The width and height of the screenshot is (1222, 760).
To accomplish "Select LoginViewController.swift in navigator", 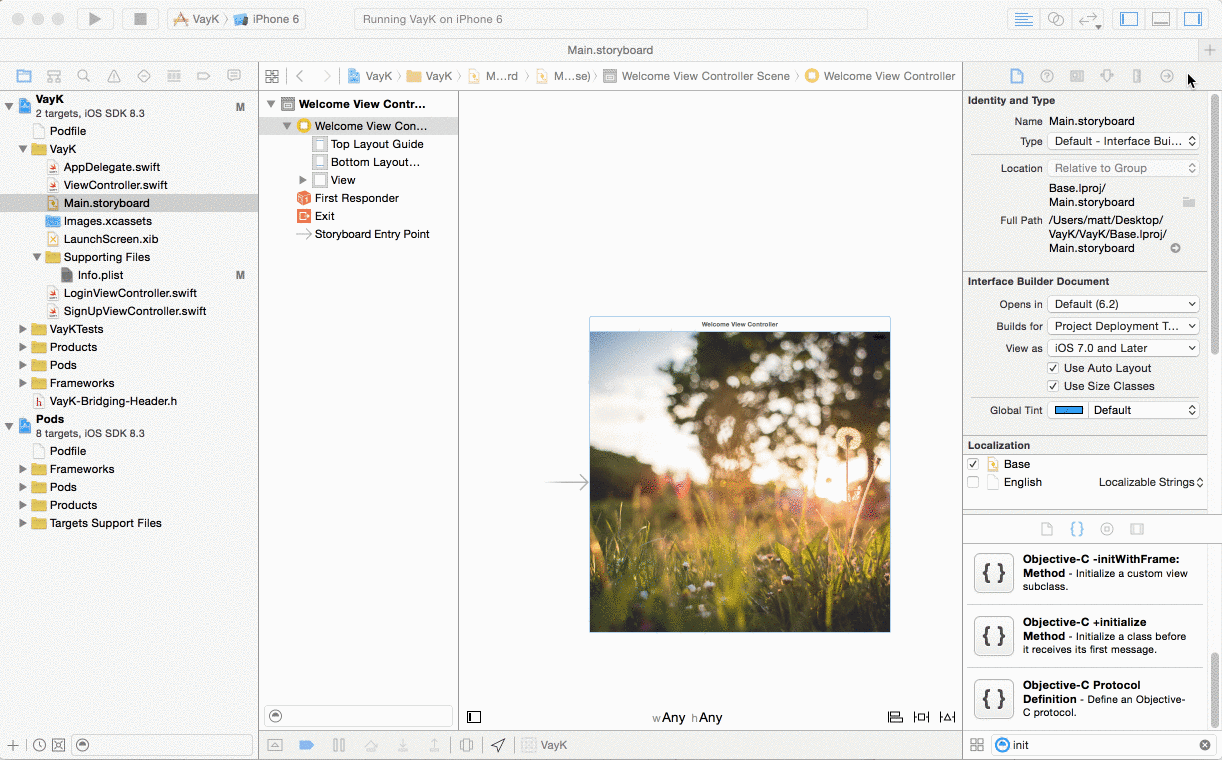I will tap(130, 293).
